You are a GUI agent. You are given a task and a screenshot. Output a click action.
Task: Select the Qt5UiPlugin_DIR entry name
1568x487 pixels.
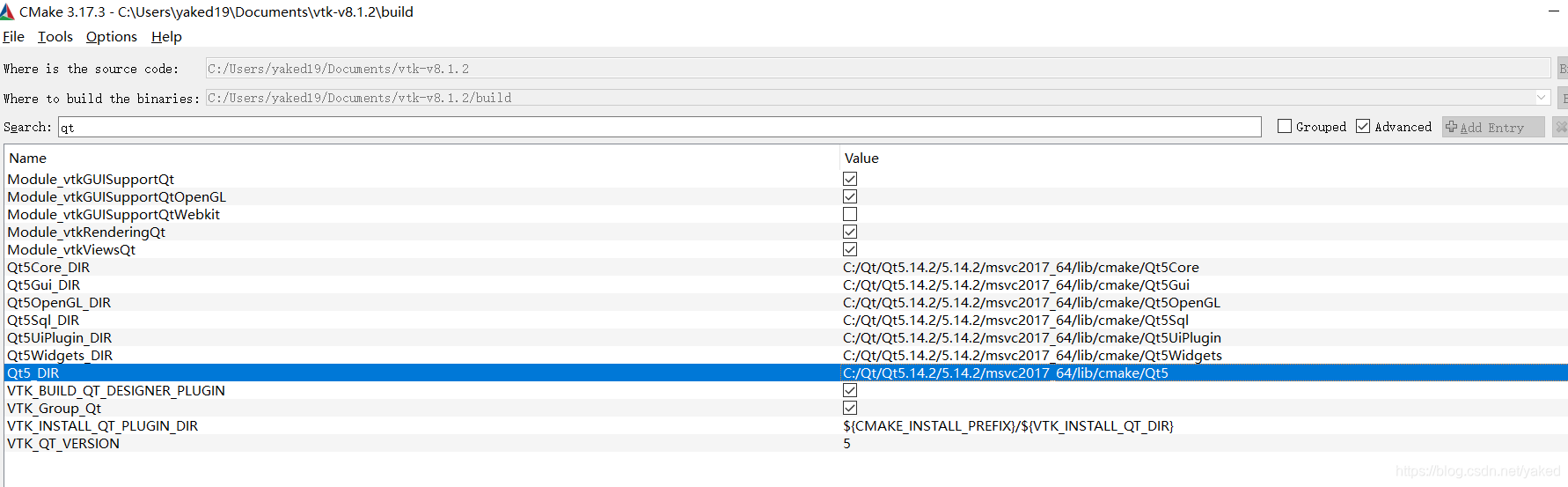click(59, 338)
